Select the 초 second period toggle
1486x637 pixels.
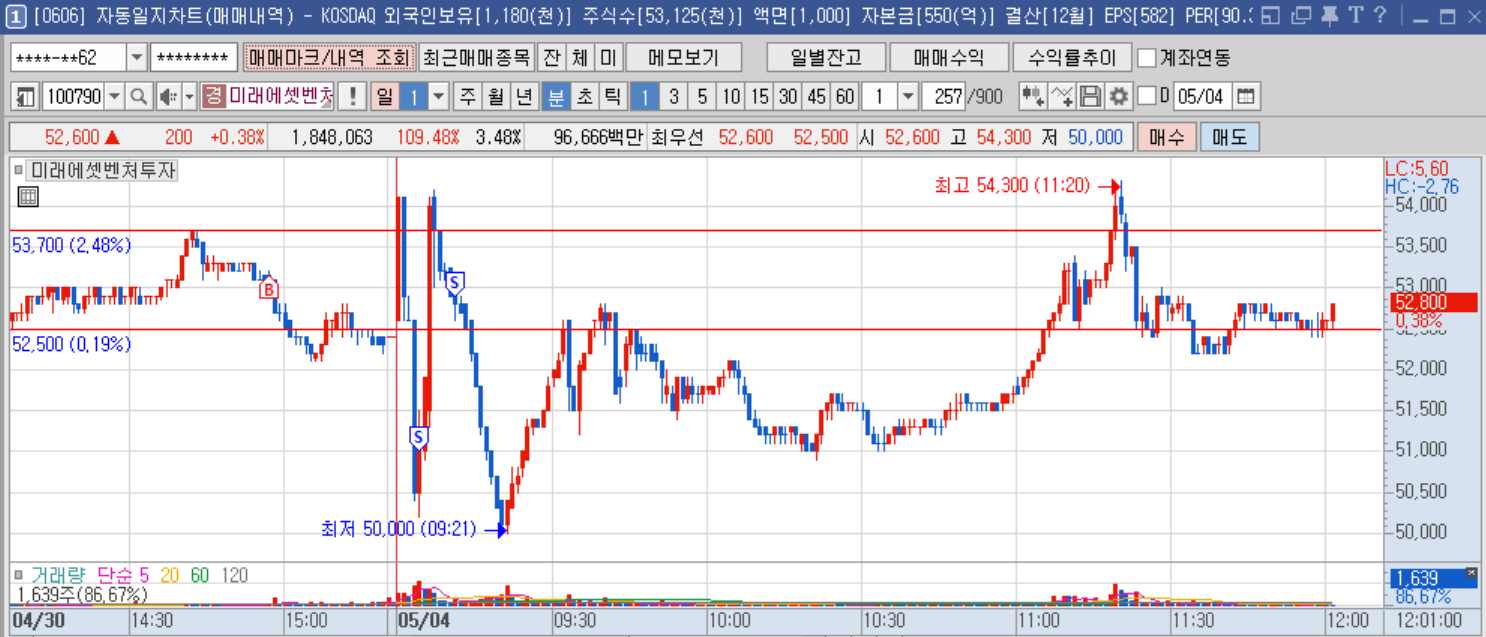pyautogui.click(x=584, y=97)
